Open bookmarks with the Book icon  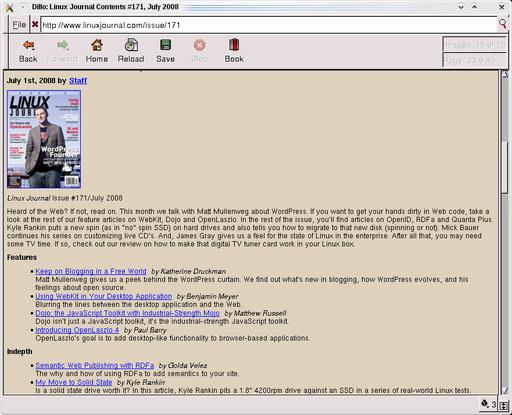[x=234, y=45]
